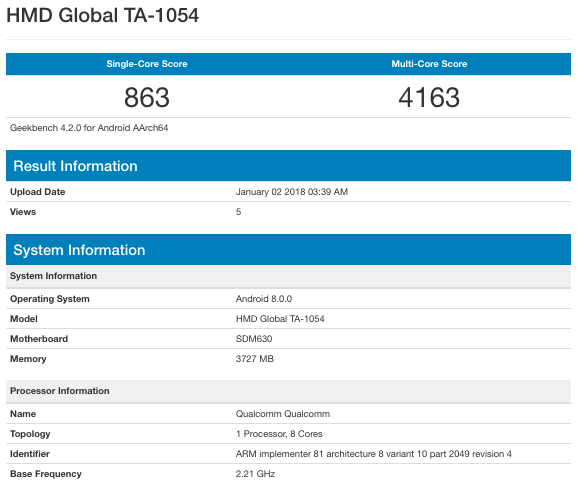Click the processor Name label
The width and height of the screenshot is (585, 487).
(23, 414)
